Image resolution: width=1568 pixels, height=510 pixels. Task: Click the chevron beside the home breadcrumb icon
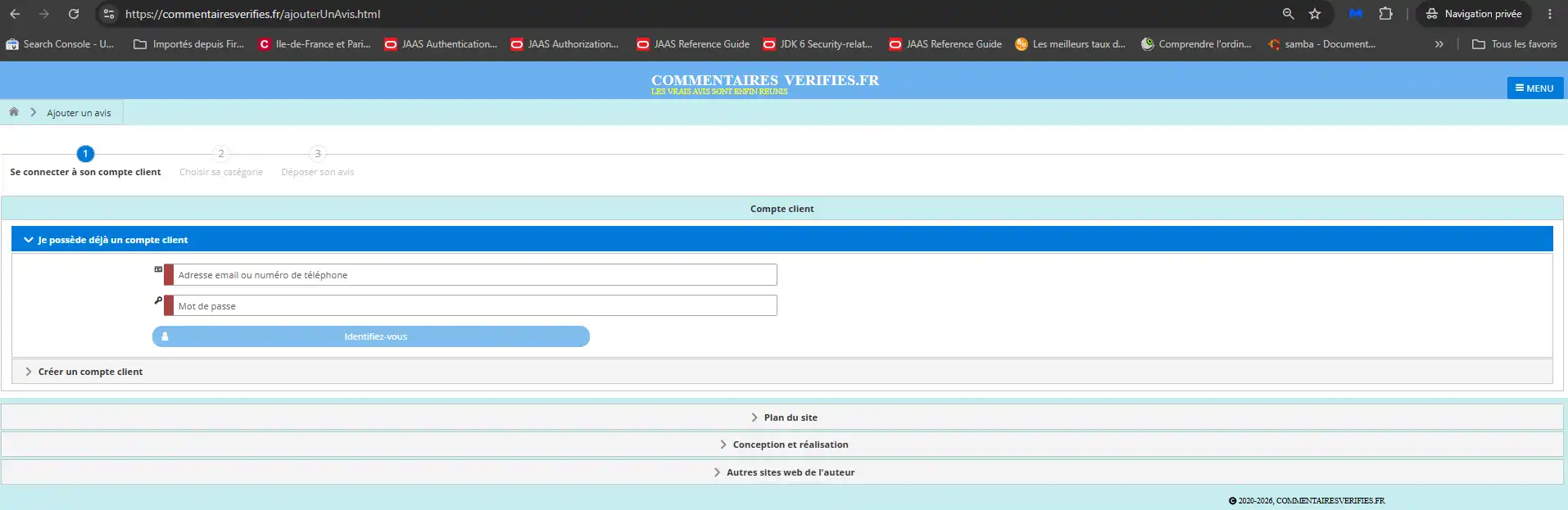point(34,112)
